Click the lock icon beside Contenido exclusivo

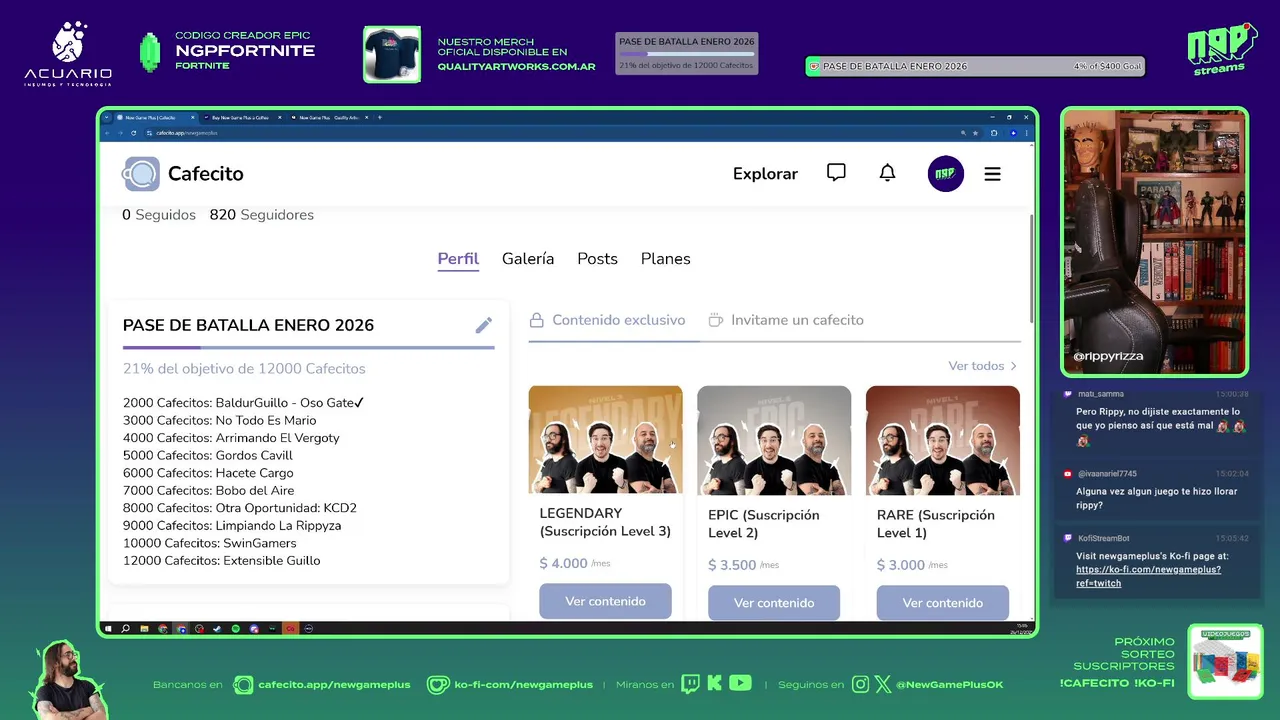click(x=537, y=320)
